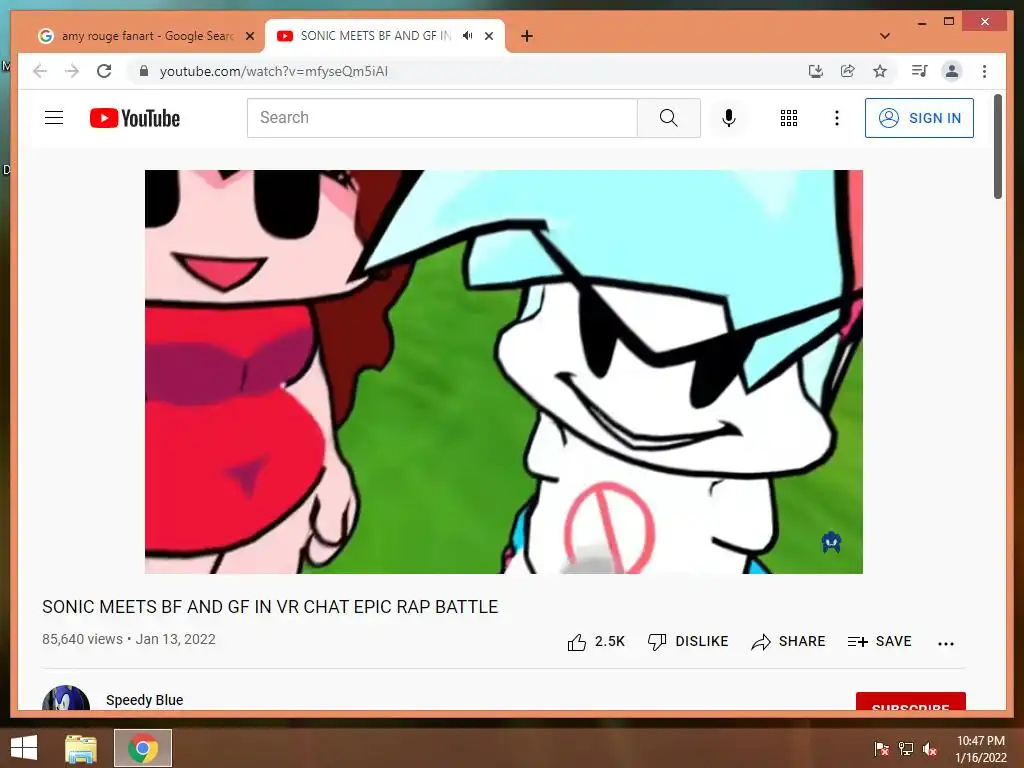Like the video with thumbs up

(596, 642)
